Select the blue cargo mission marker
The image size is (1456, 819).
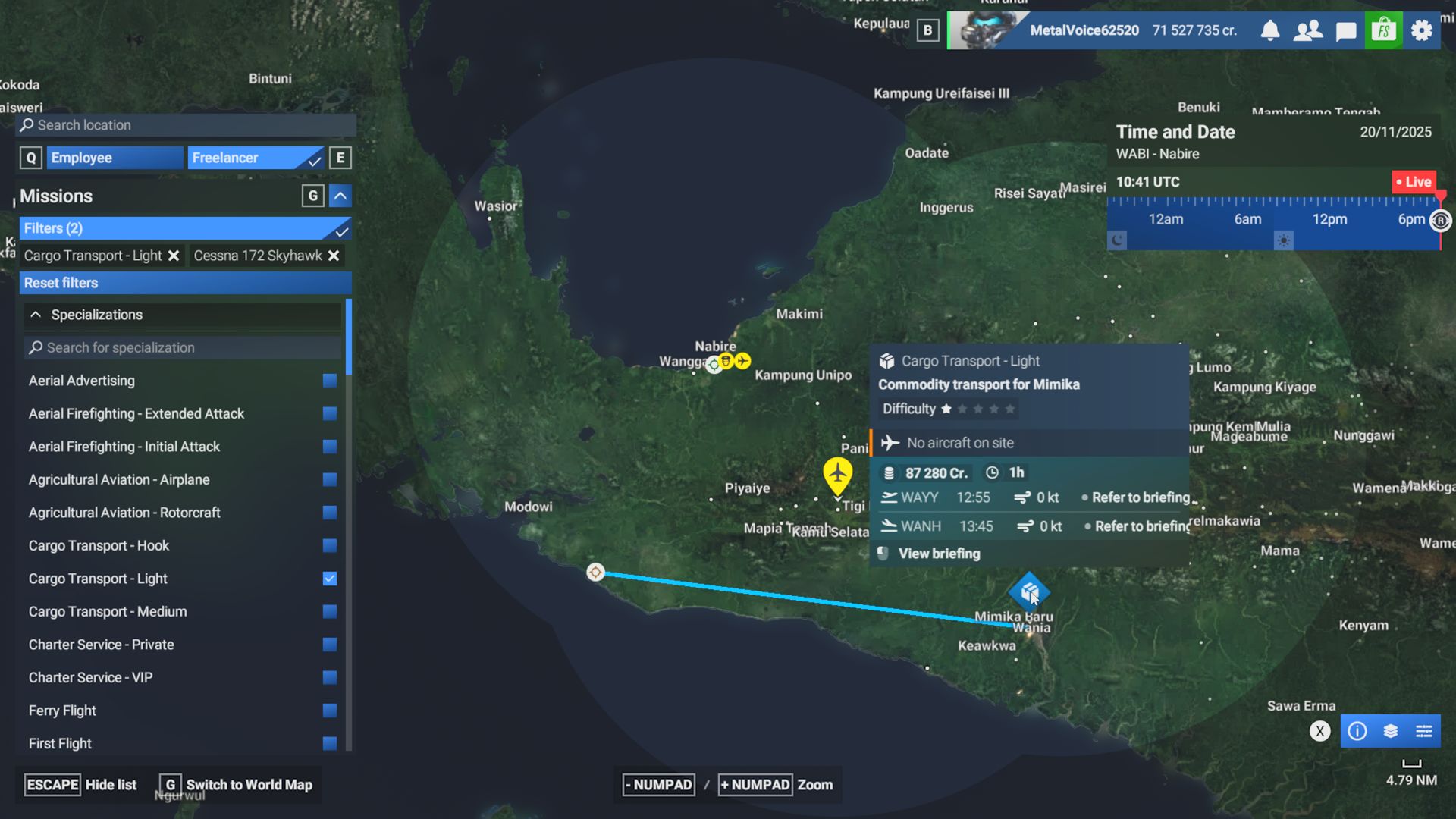pyautogui.click(x=1028, y=591)
